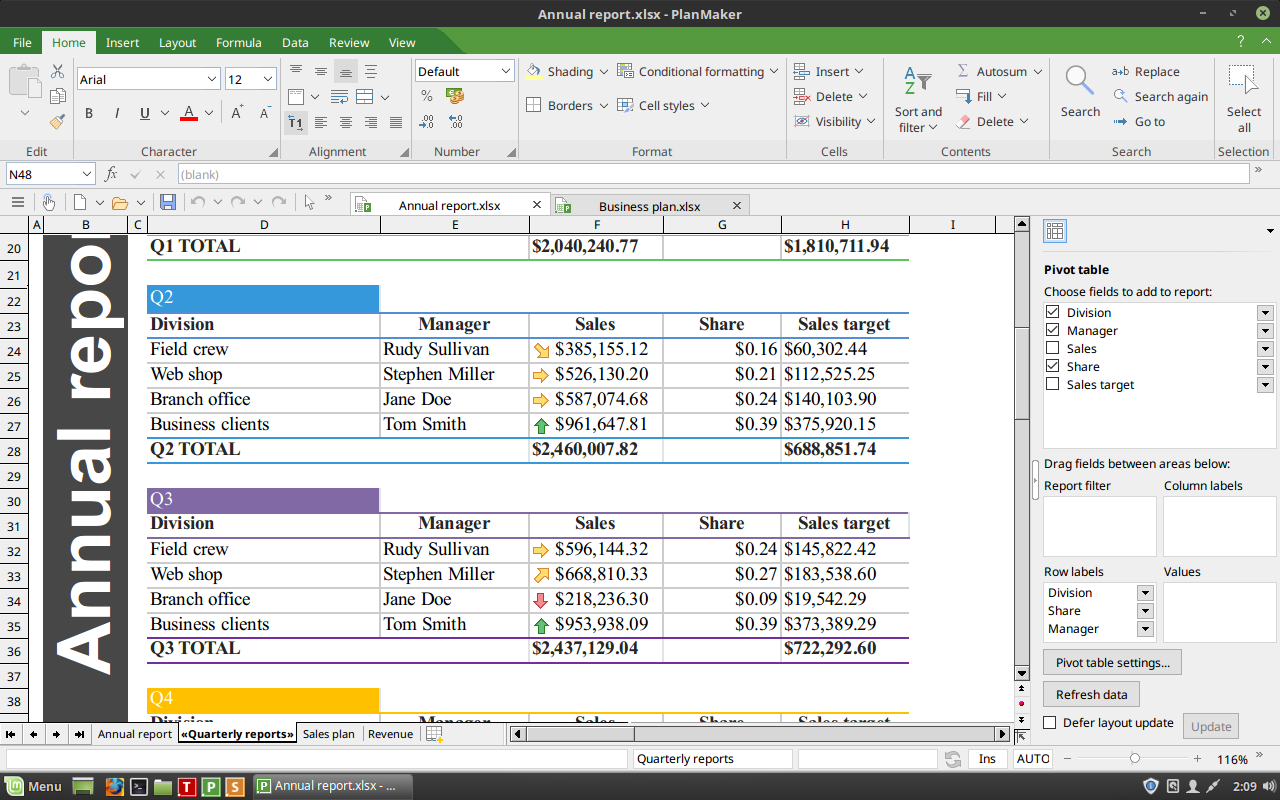Click the Pivot table settings button
1280x800 pixels.
(1112, 663)
